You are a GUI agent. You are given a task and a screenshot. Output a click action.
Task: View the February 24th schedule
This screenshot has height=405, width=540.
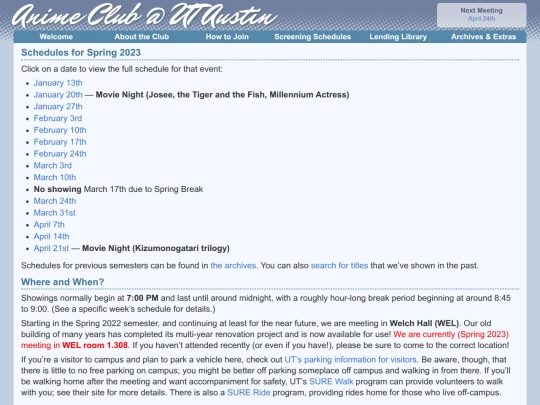(60, 154)
